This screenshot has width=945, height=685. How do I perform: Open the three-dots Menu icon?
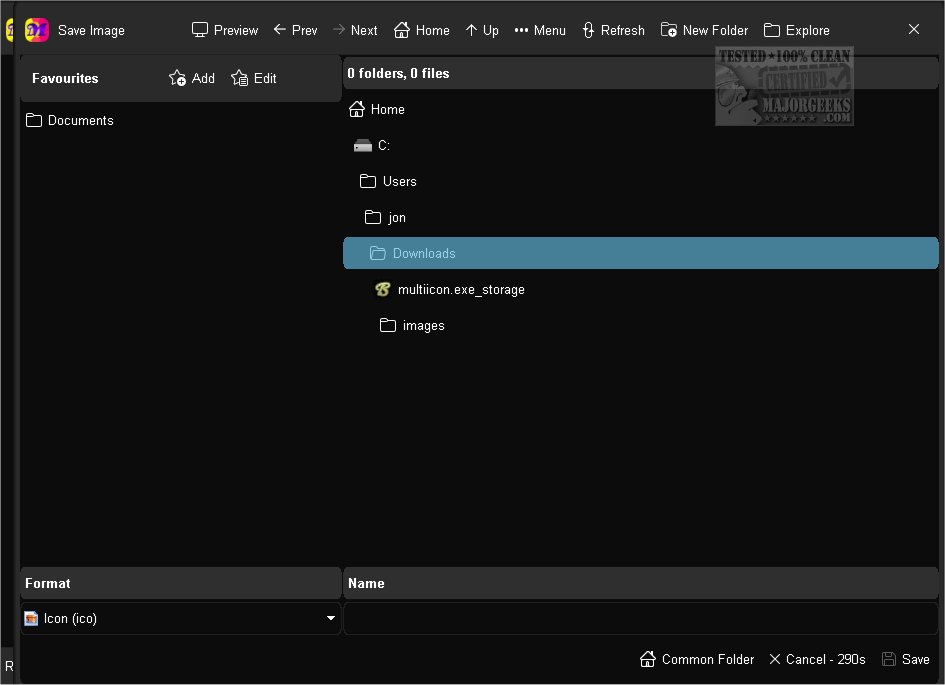pyautogui.click(x=521, y=30)
